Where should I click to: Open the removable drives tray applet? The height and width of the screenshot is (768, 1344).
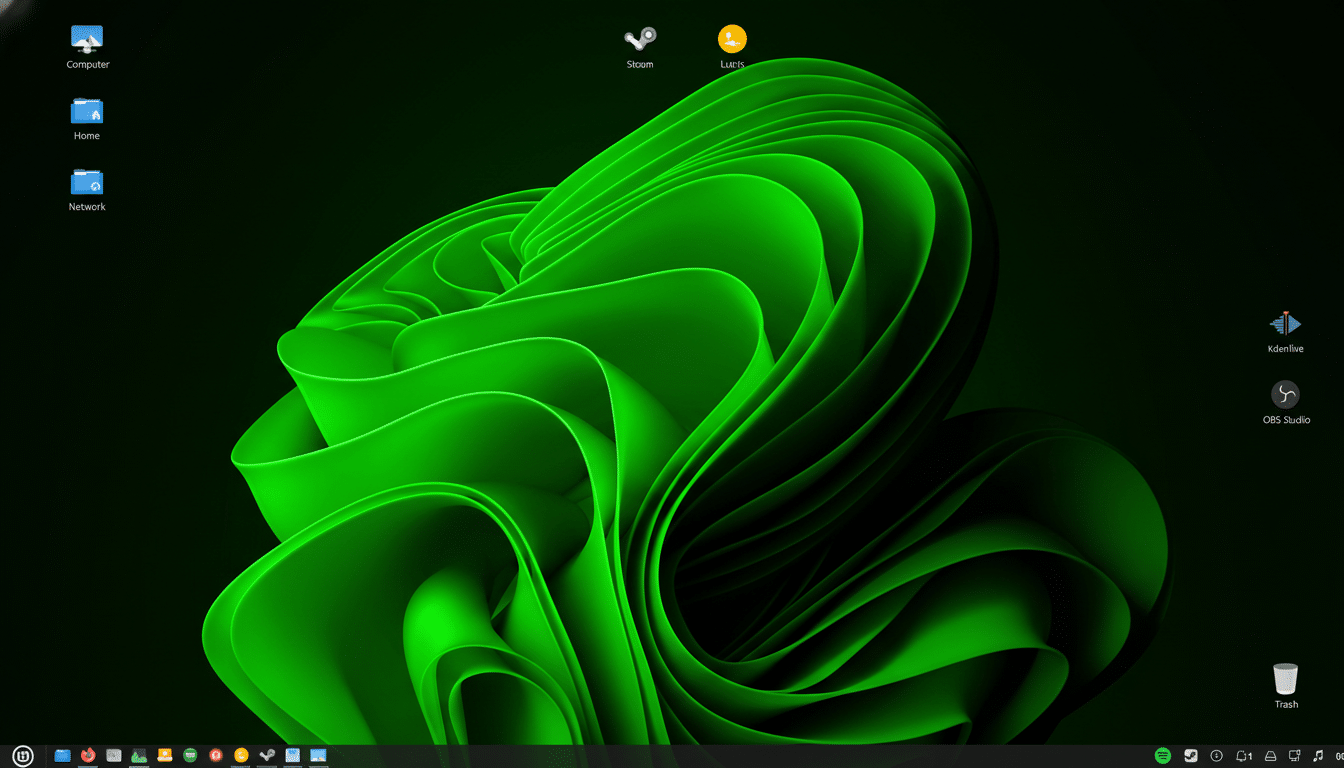(1269, 755)
